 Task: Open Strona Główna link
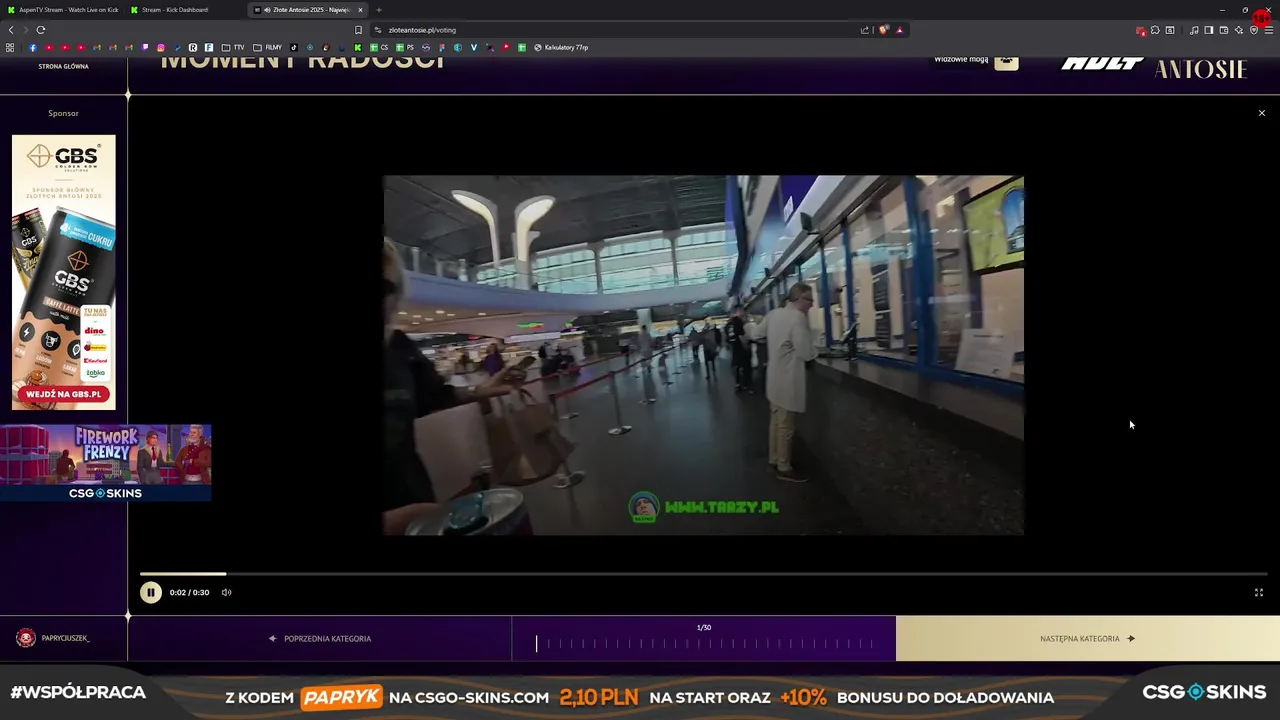pos(63,66)
